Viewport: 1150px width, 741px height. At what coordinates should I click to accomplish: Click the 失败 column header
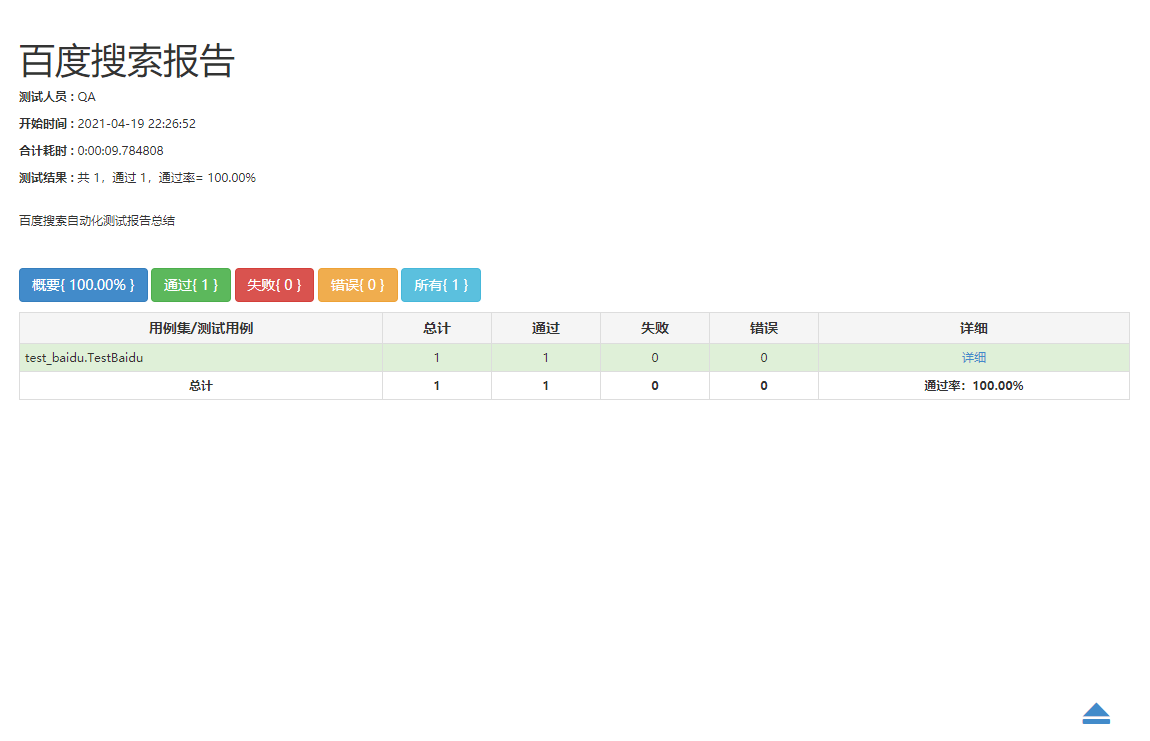coord(655,328)
